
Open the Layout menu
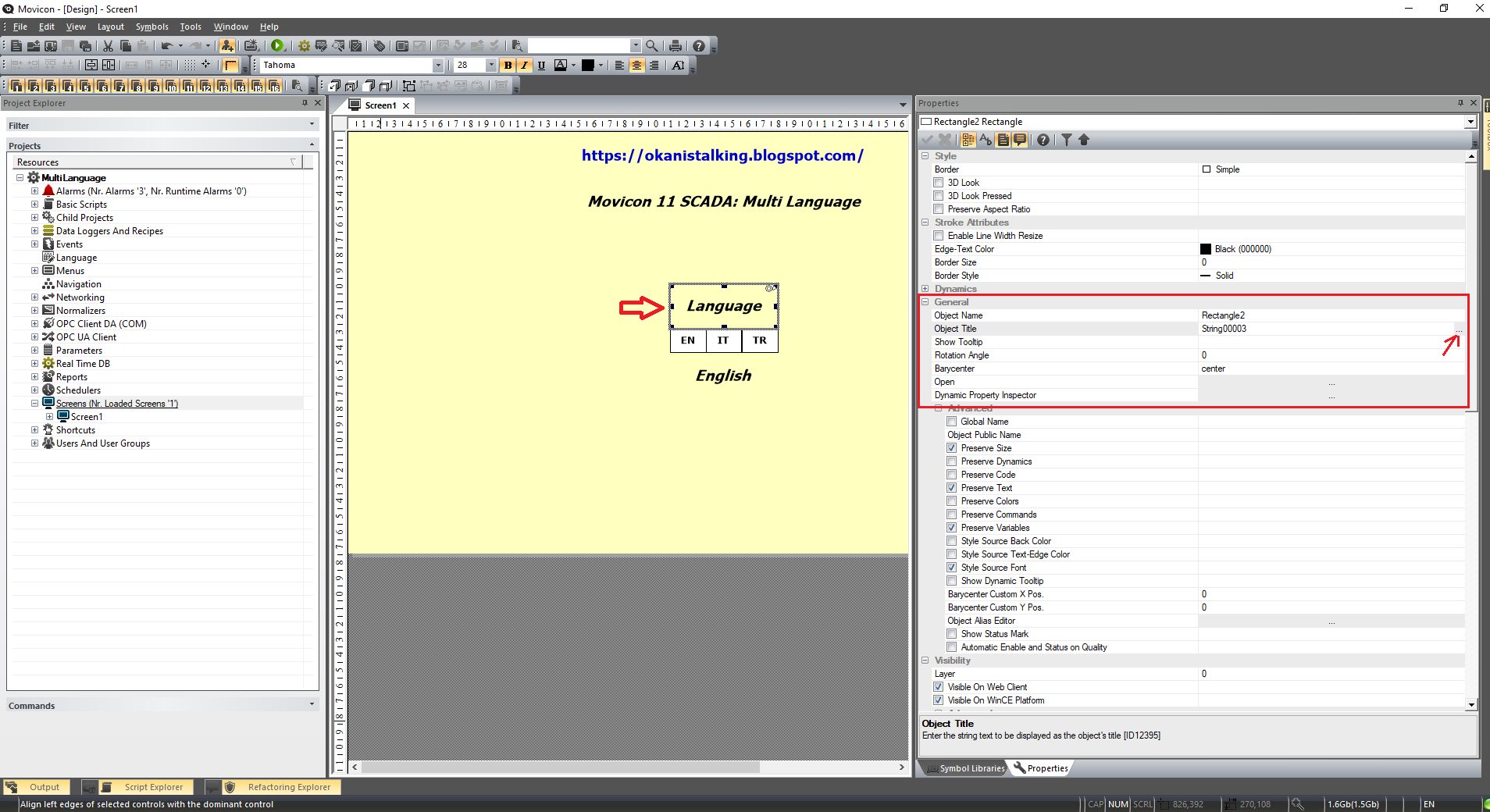(111, 27)
